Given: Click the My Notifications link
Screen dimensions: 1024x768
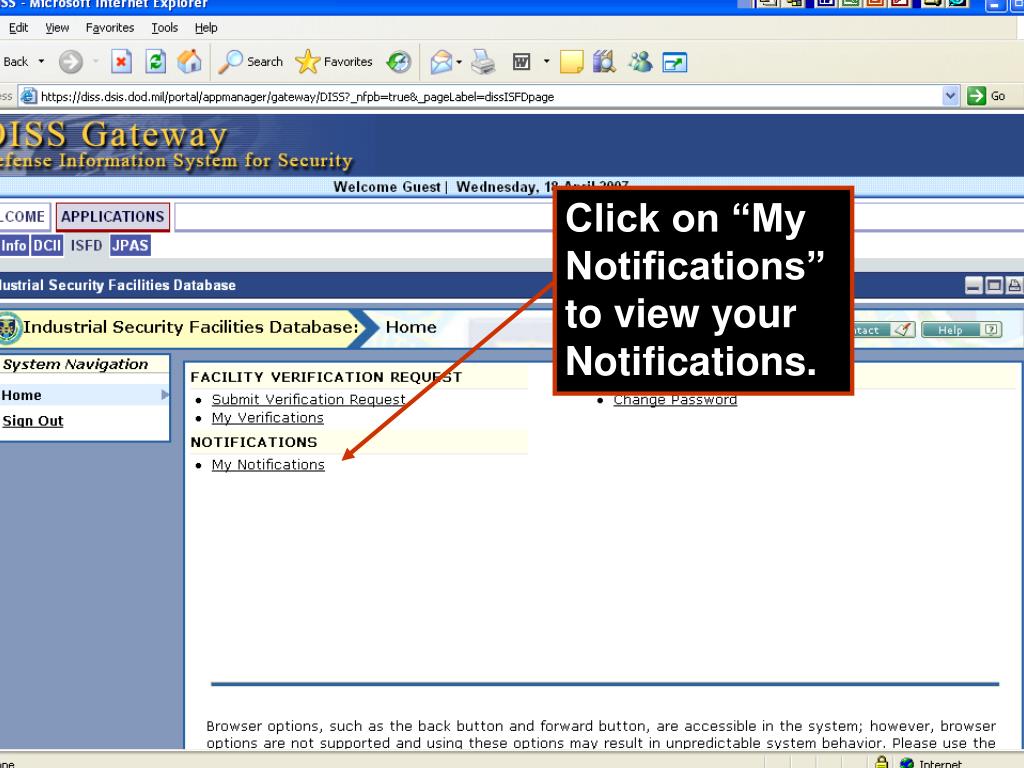Looking at the screenshot, I should (268, 464).
